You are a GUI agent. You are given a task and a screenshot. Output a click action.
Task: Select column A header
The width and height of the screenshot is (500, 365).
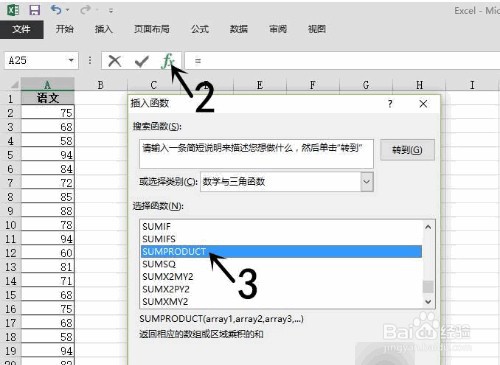click(47, 85)
